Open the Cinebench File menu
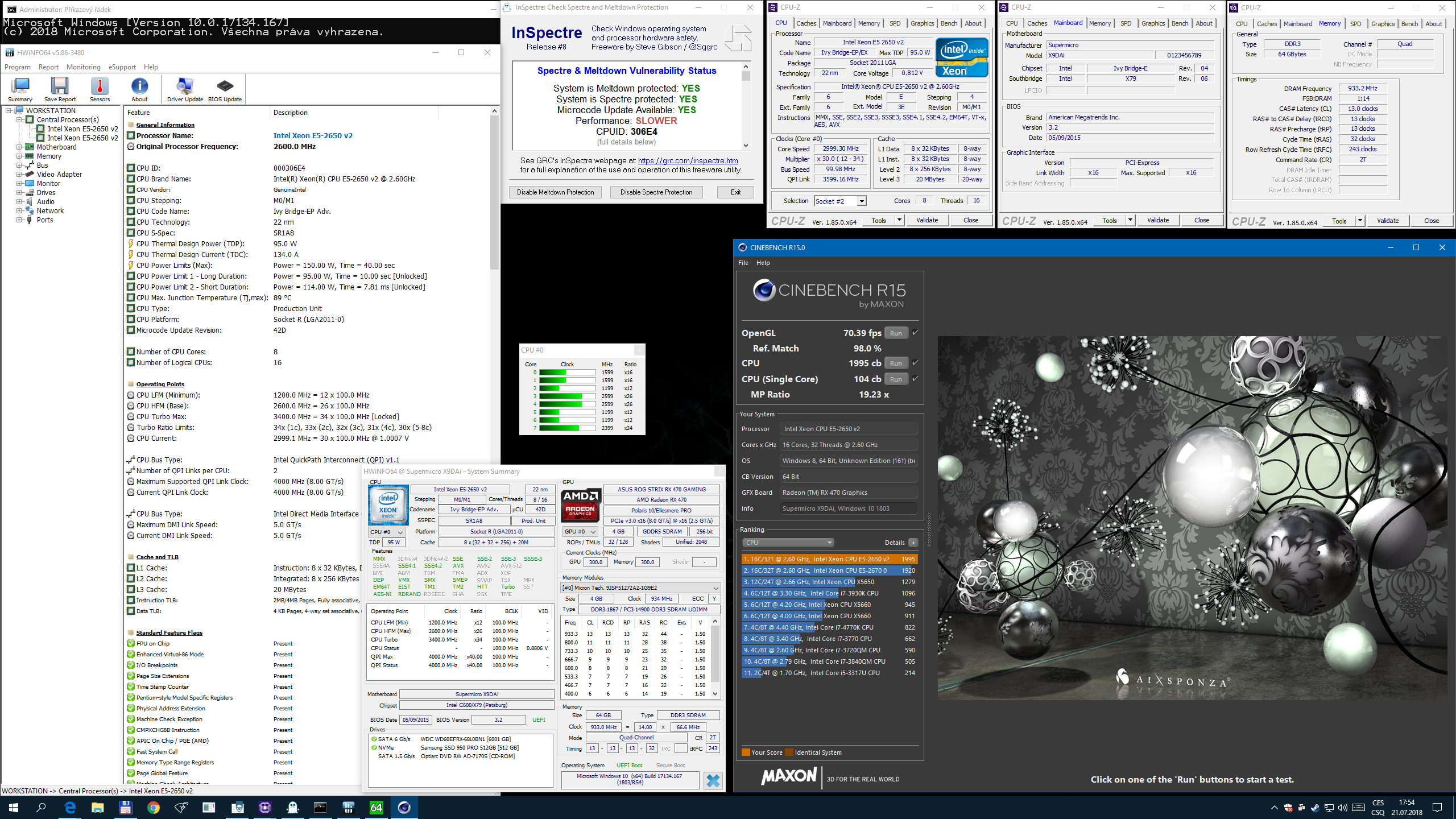This screenshot has height=819, width=1456. 743,263
